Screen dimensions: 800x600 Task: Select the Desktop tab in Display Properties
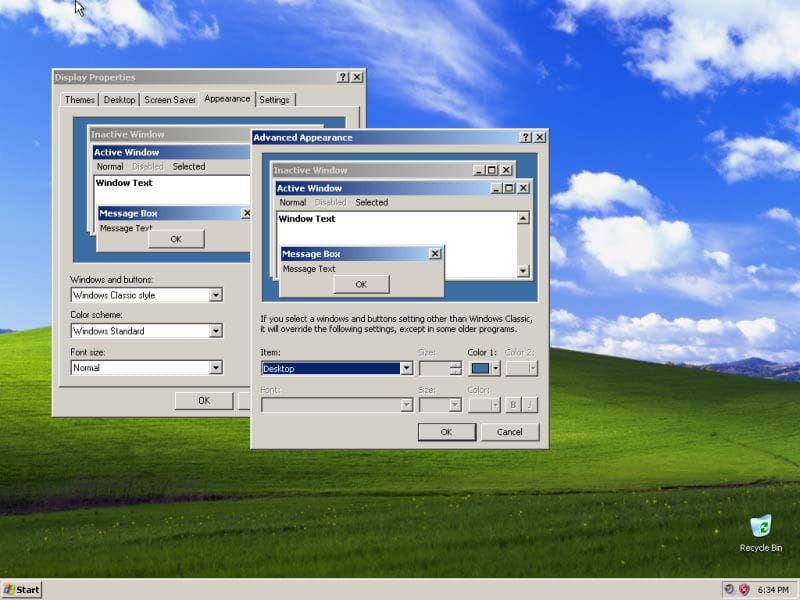coord(120,100)
